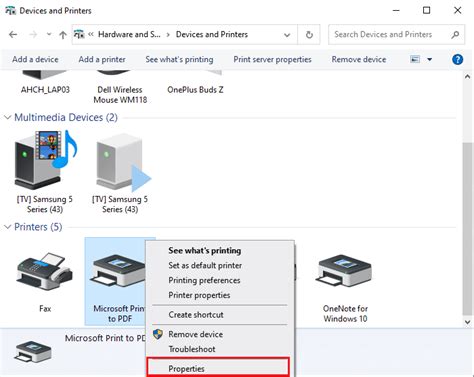Click the Samsung TV media server with music note
474x377 pixels.
(46, 160)
